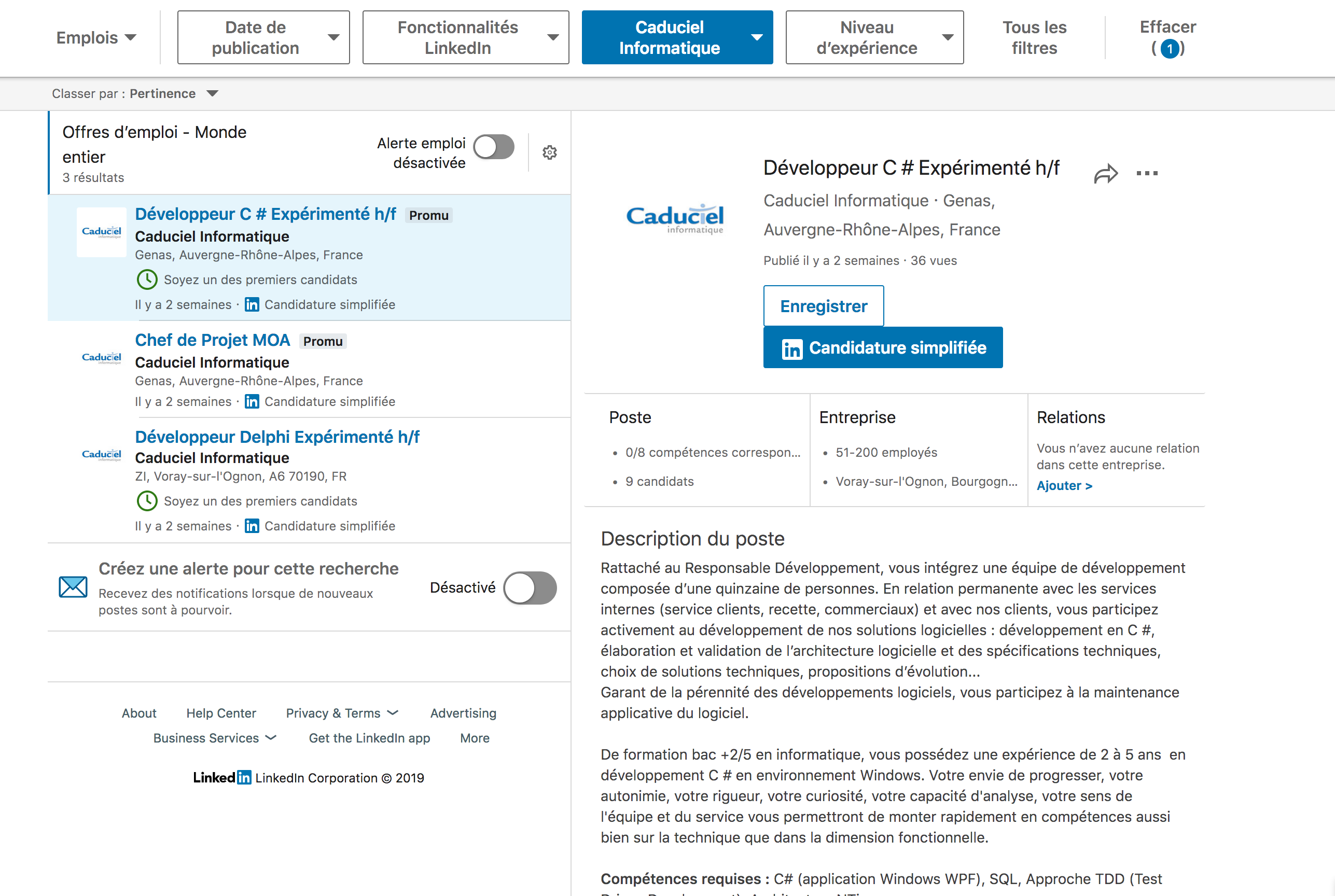Expand Fonctionnalités LinkedIn filter
1335x896 pixels.
(x=466, y=37)
